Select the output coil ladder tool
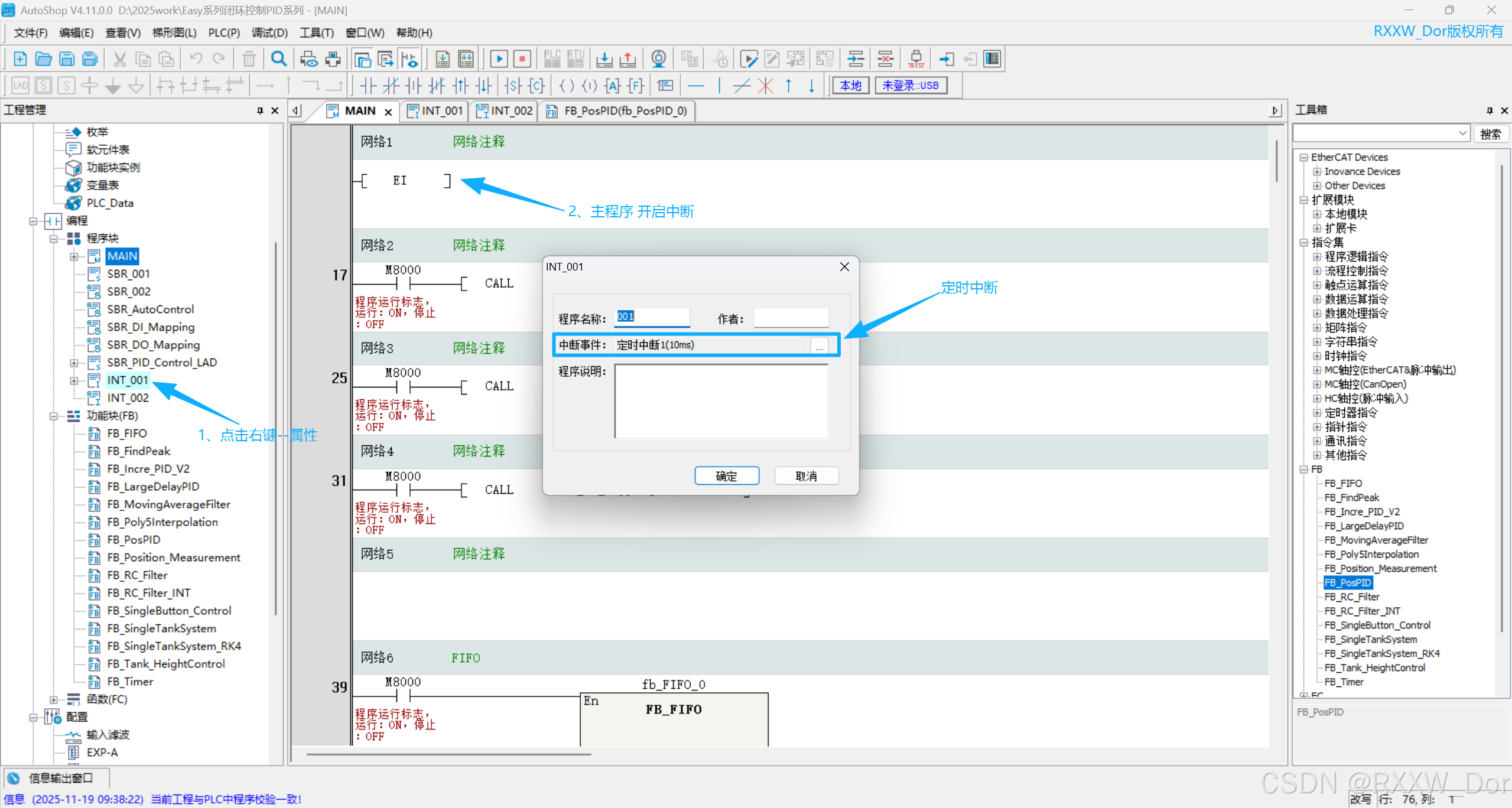This screenshot has height=808, width=1512. (566, 86)
